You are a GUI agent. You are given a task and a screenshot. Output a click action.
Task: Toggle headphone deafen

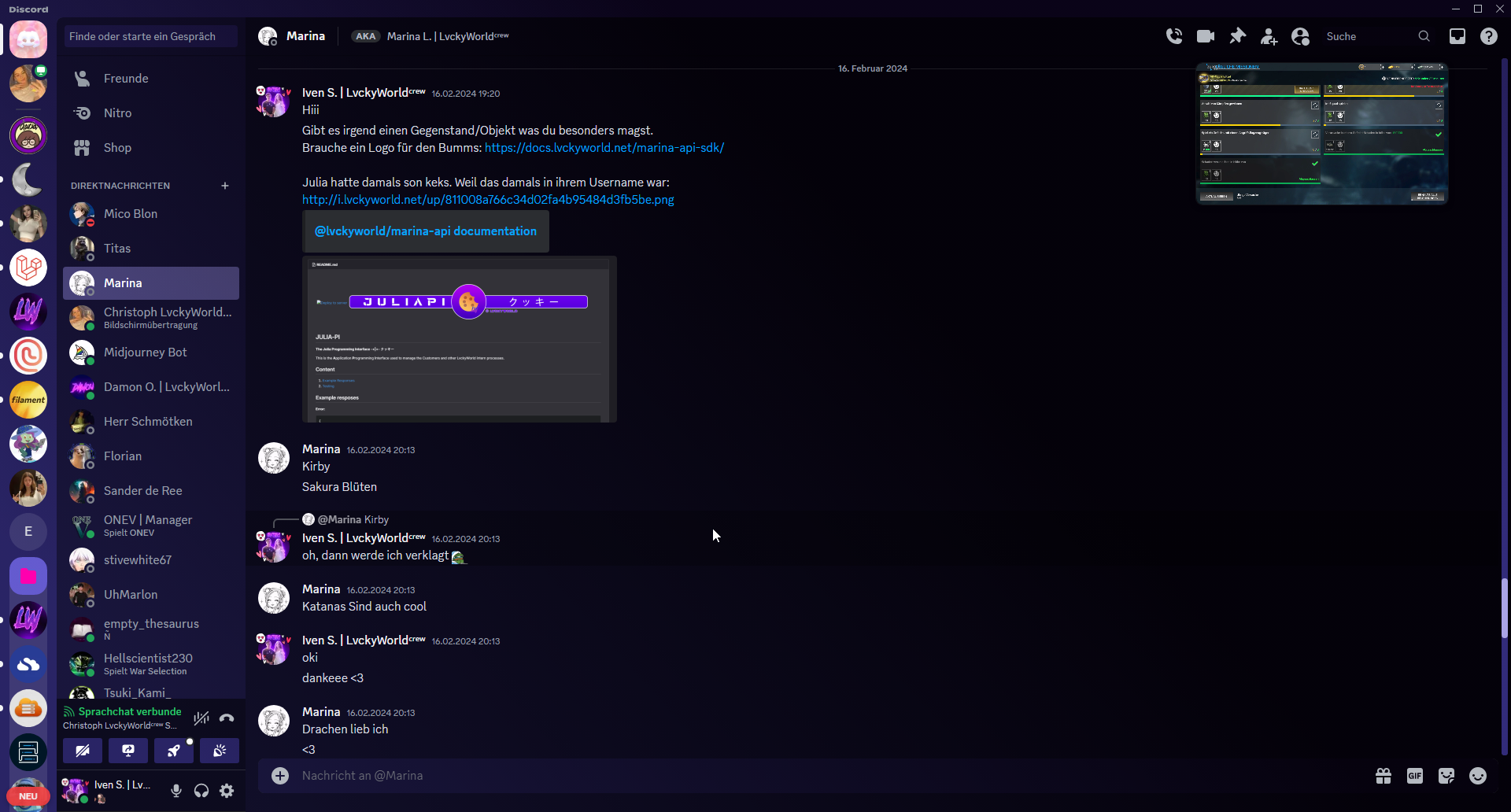201,791
